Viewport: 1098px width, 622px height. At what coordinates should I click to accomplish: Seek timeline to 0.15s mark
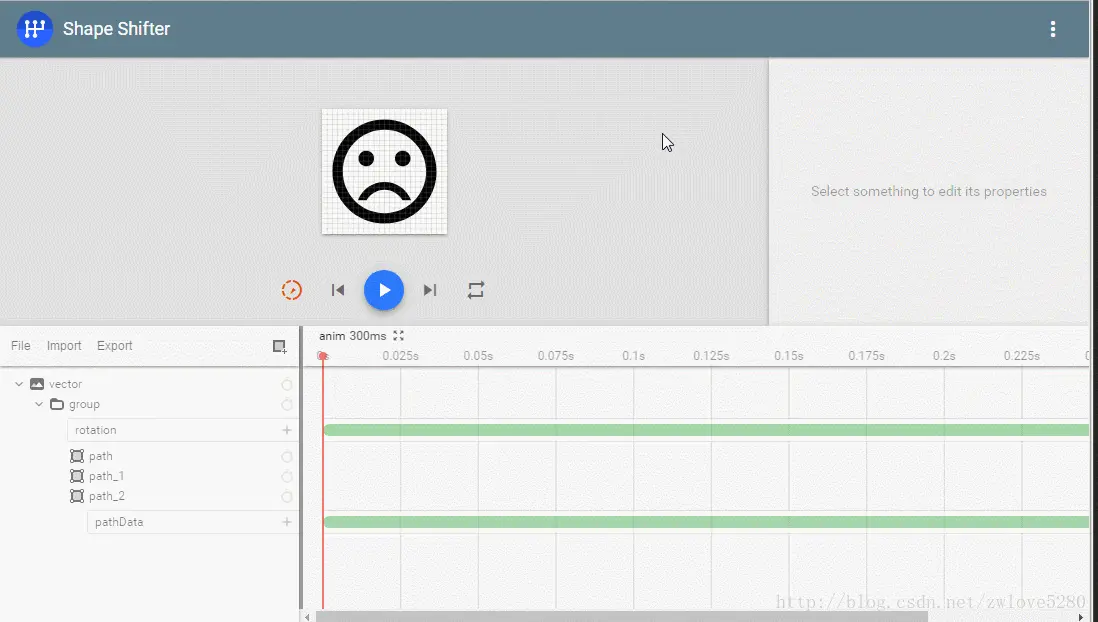click(x=788, y=356)
